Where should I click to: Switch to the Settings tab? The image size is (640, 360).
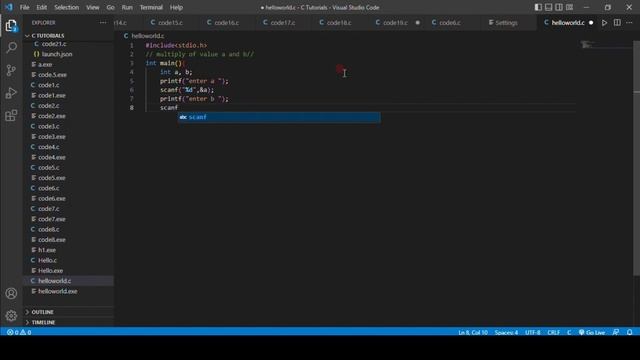pyautogui.click(x=506, y=23)
